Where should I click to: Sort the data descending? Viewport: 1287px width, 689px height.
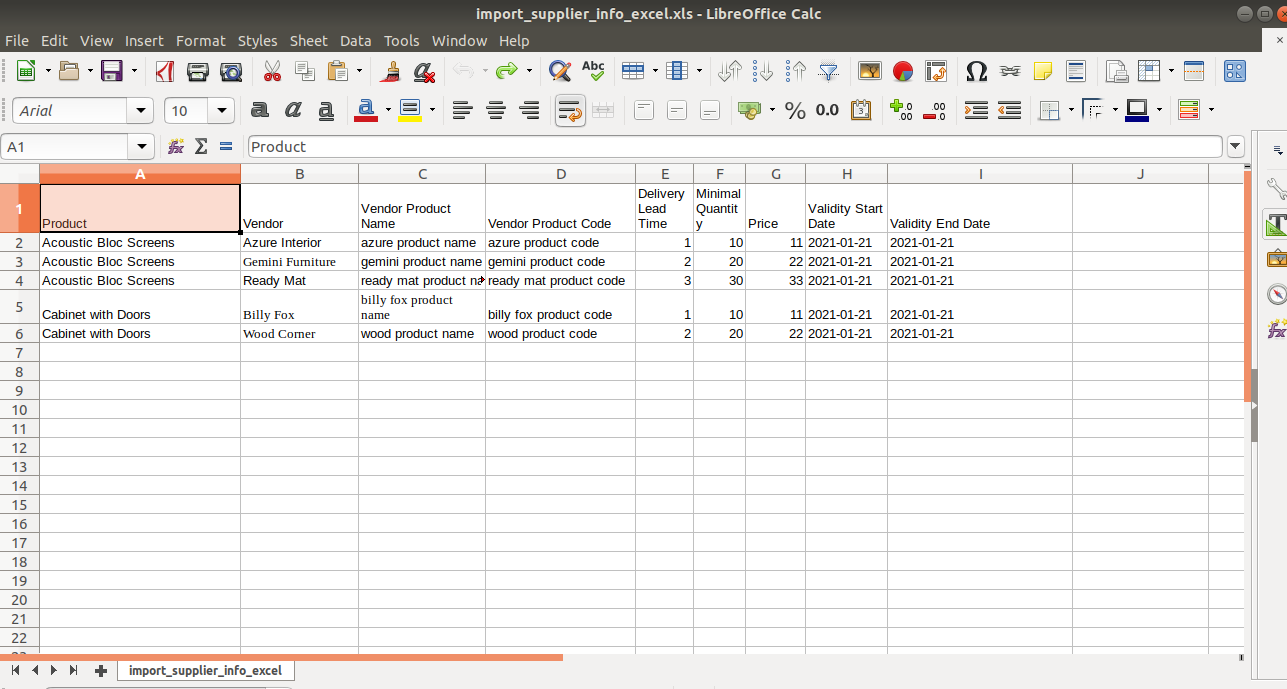[x=796, y=71]
